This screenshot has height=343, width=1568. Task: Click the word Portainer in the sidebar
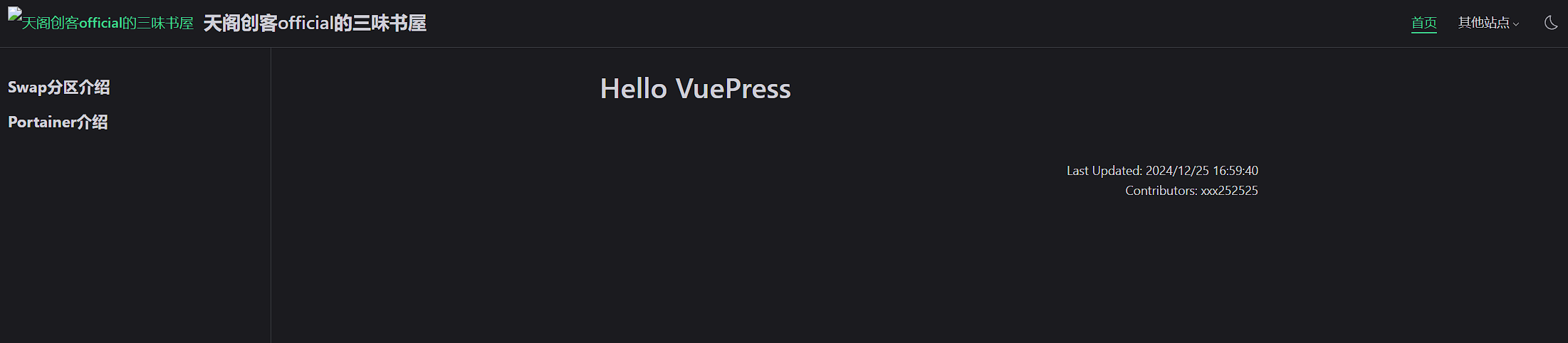tap(42, 122)
